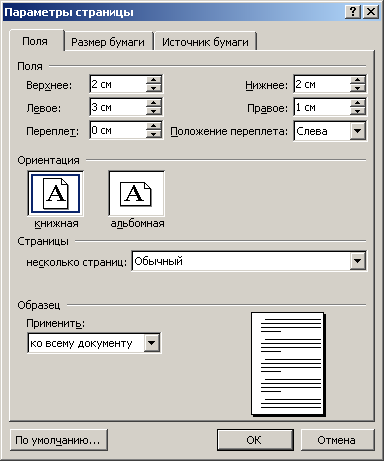Decrease Нижнее margin with down arrow

[x=358, y=88]
